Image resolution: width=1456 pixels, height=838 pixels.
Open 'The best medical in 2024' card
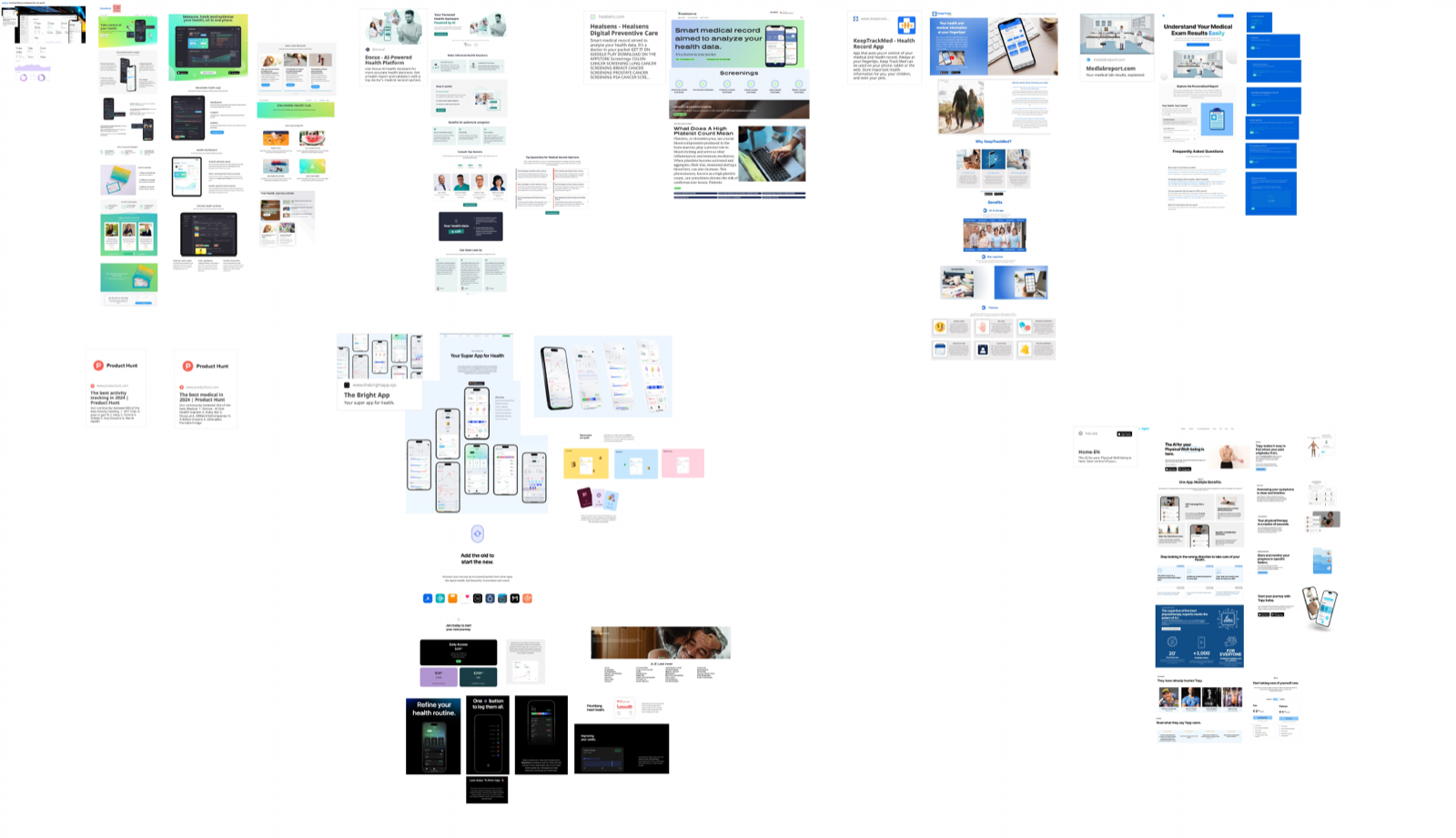[x=206, y=389]
